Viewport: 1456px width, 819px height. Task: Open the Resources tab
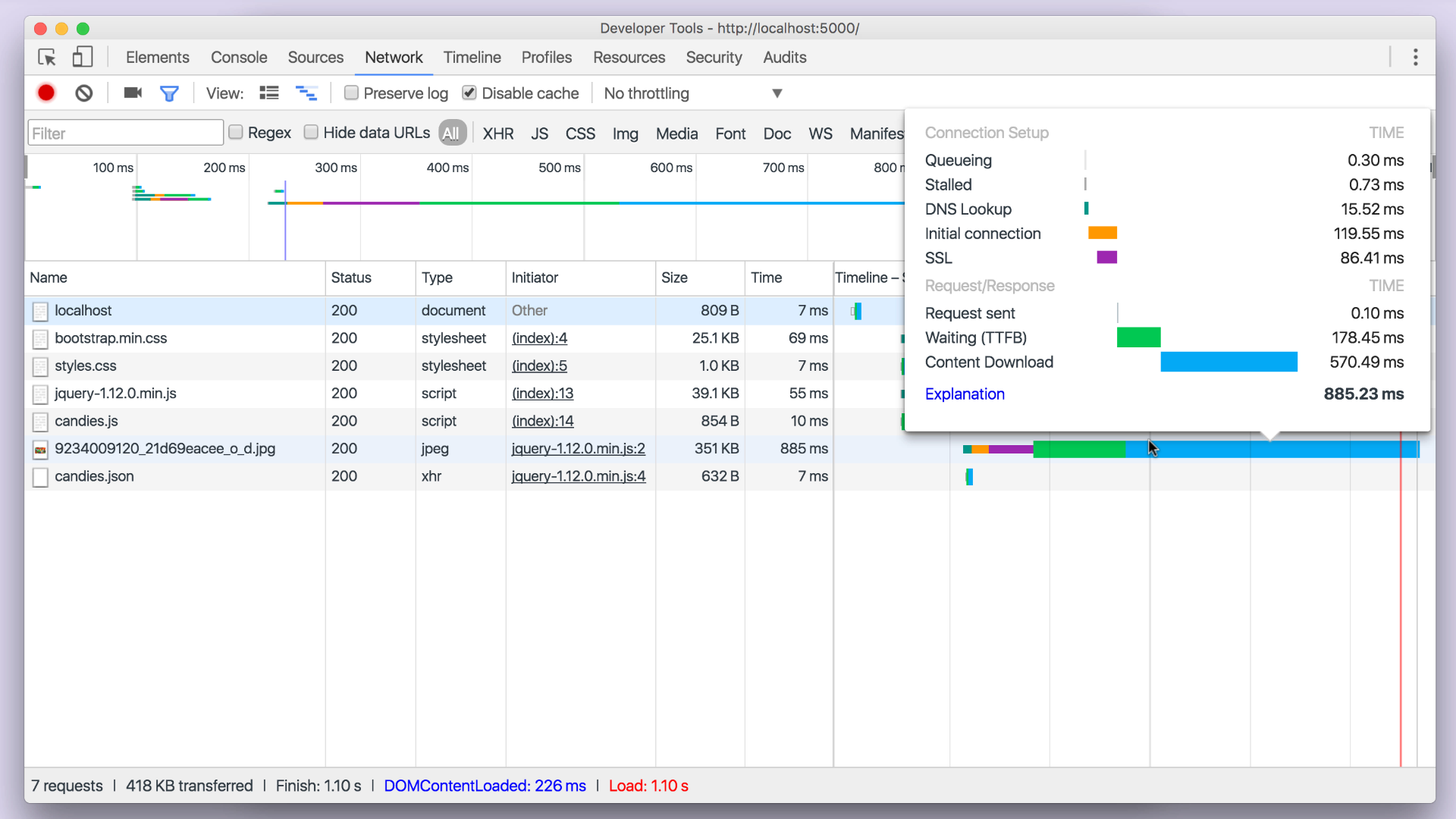[629, 58]
